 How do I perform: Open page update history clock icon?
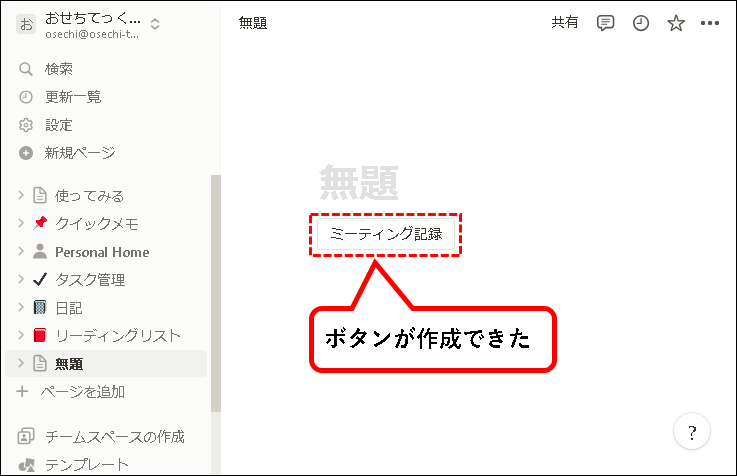(641, 23)
